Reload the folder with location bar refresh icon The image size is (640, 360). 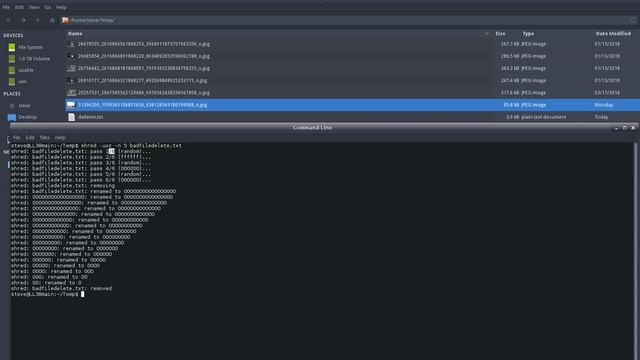click(x=632, y=20)
